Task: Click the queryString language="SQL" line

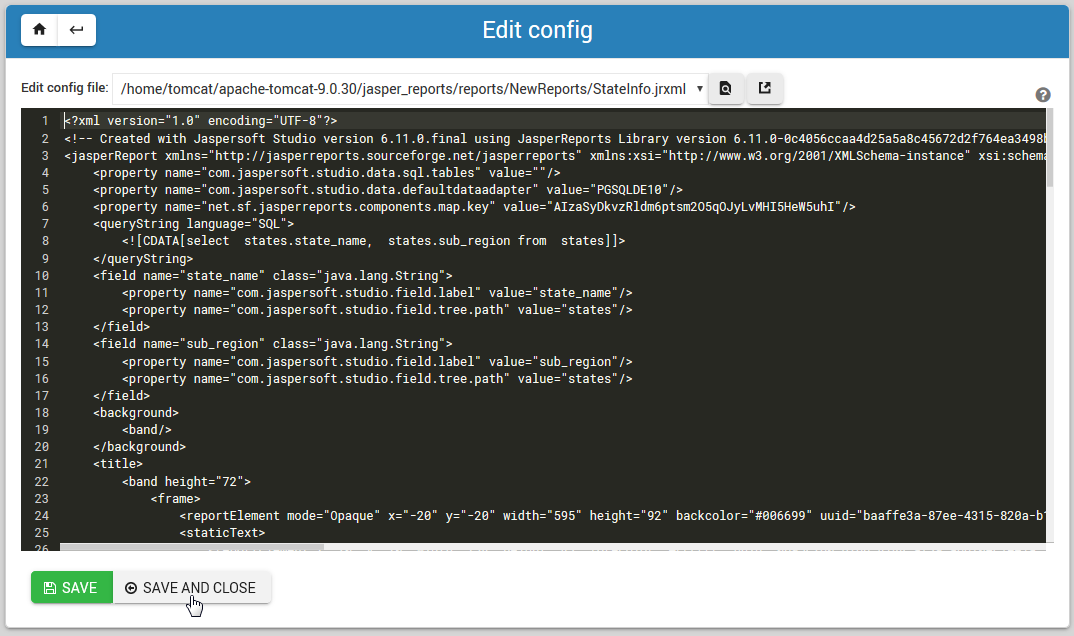Action: click(x=194, y=224)
